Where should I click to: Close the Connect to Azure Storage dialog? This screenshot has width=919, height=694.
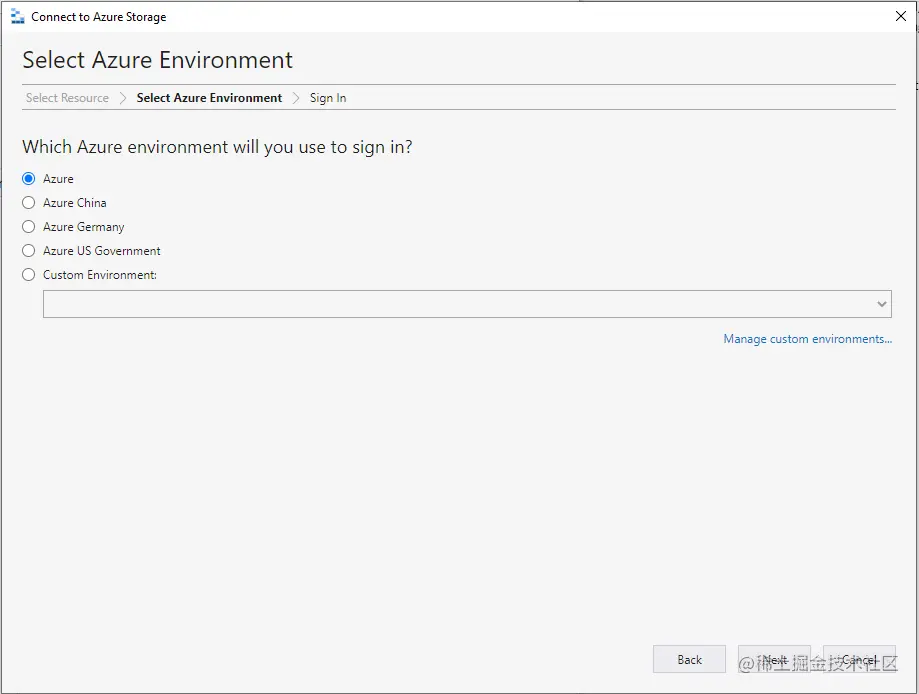pyautogui.click(x=901, y=16)
